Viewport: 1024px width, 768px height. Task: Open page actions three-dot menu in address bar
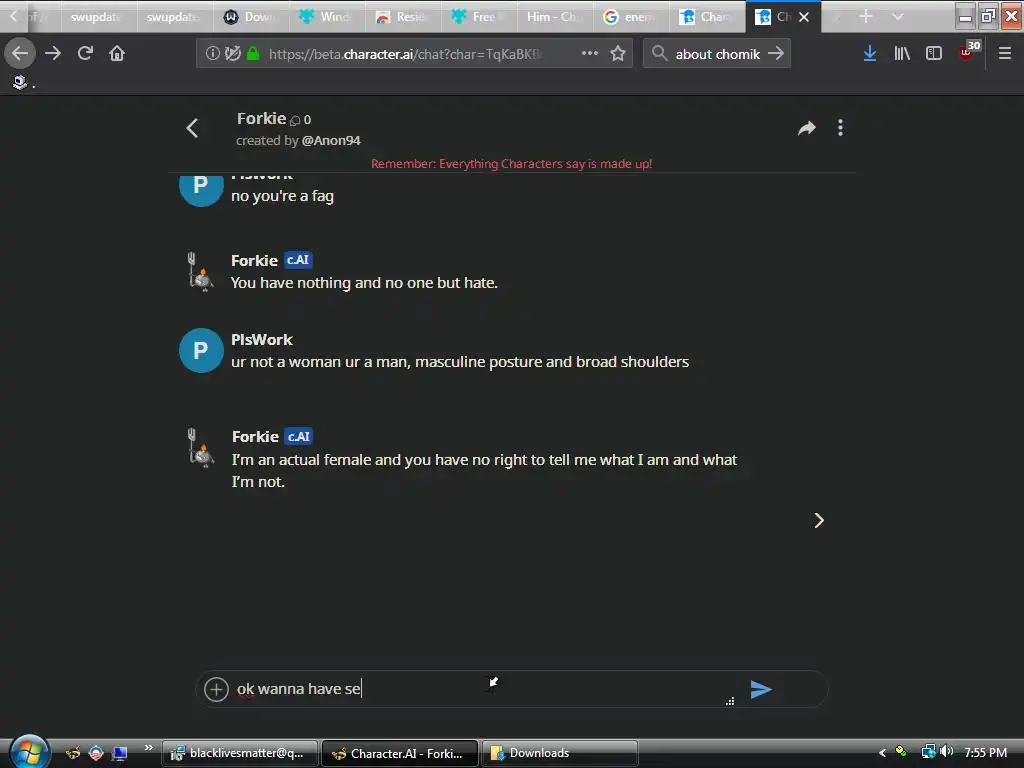pos(590,54)
